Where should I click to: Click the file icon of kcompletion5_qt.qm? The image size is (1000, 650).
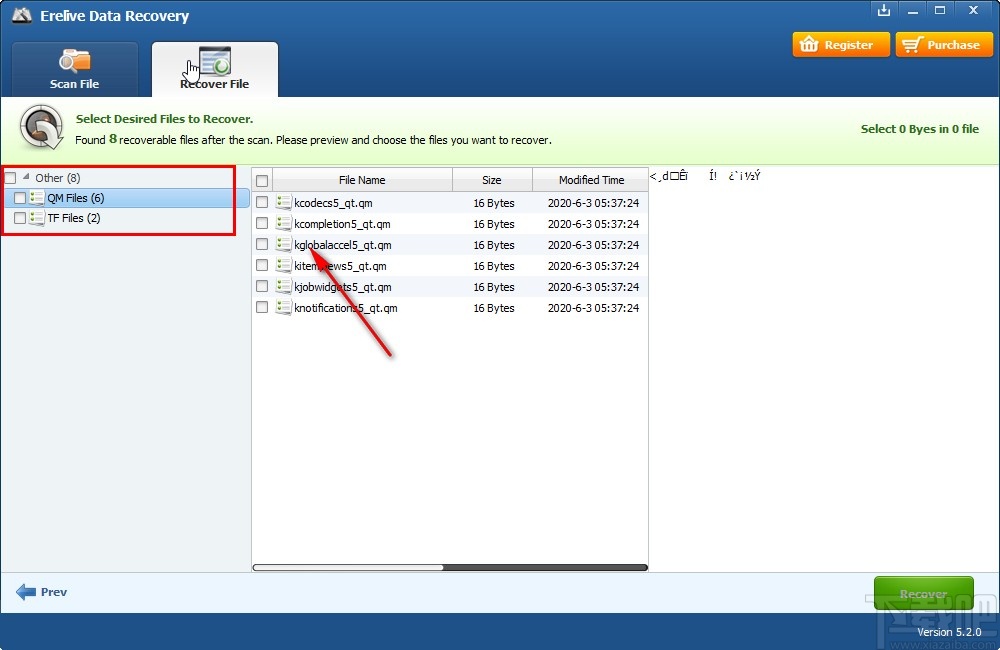(x=284, y=223)
